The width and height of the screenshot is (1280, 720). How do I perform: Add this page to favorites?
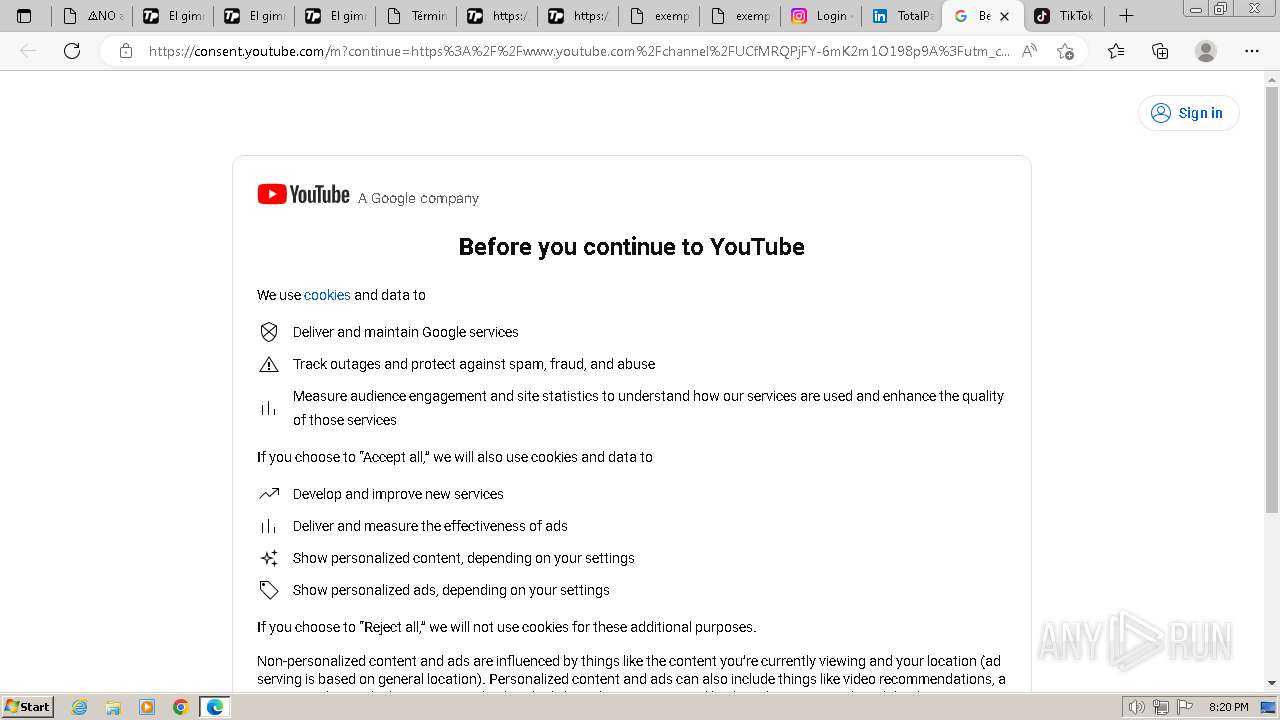pyautogui.click(x=1065, y=51)
